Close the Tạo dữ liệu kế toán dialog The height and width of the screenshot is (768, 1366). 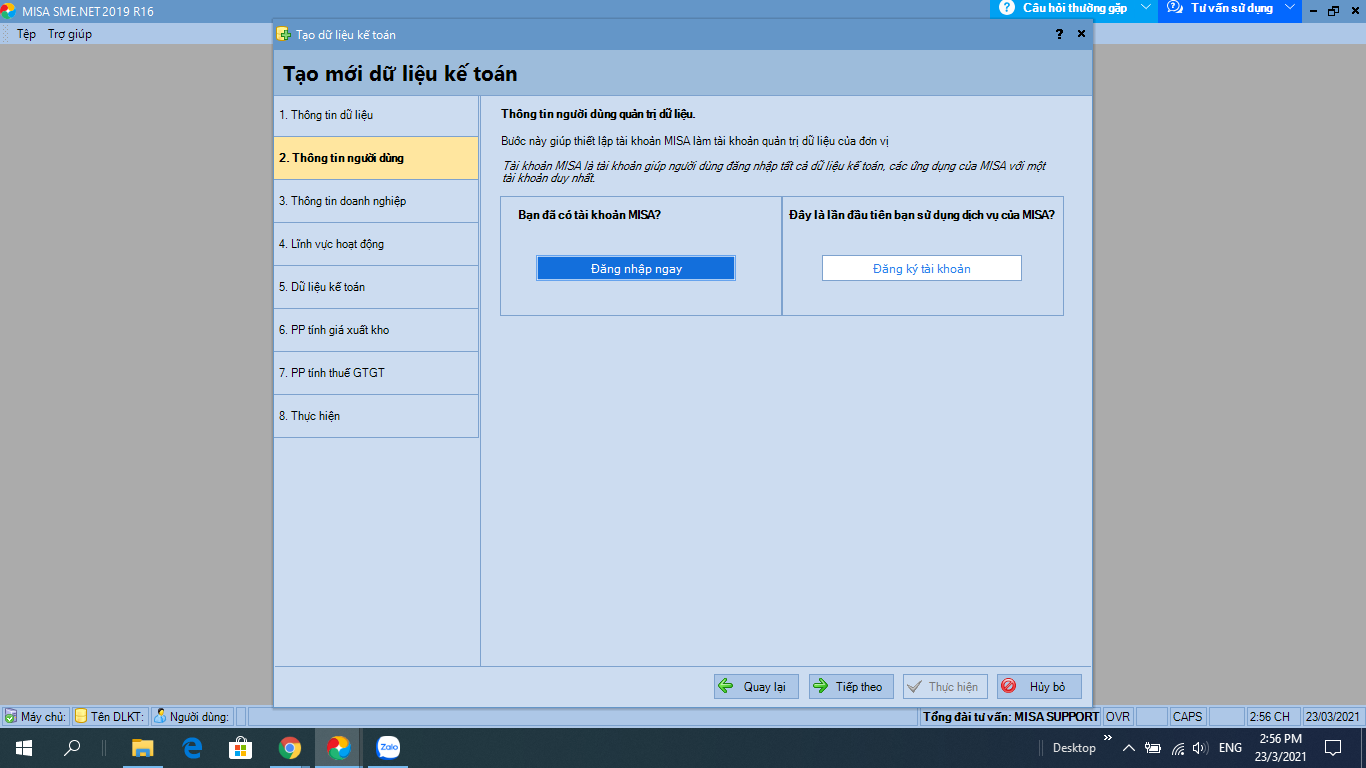point(1081,34)
